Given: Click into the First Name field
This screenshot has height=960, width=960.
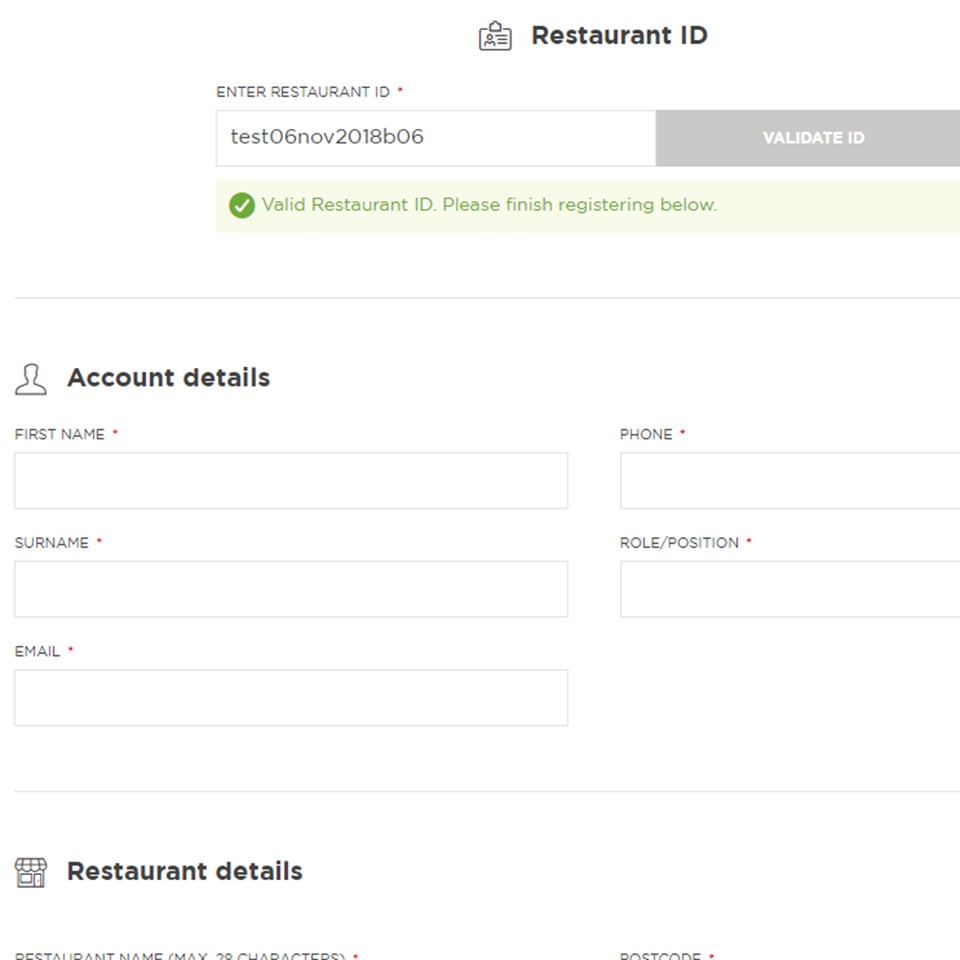Looking at the screenshot, I should point(291,481).
